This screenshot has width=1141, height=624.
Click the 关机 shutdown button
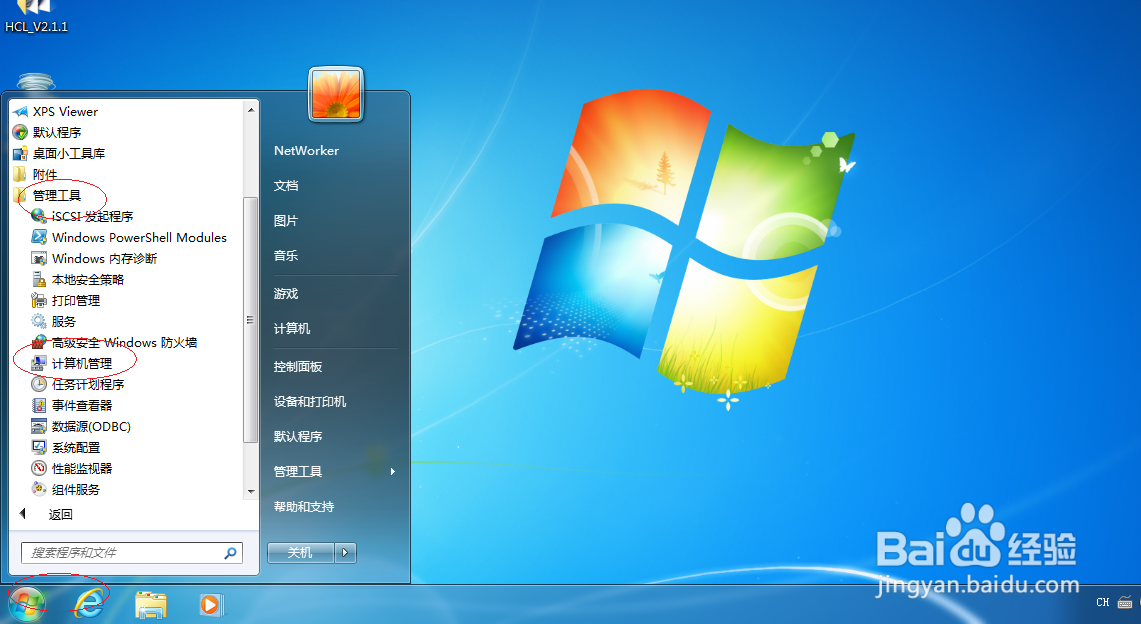[300, 553]
